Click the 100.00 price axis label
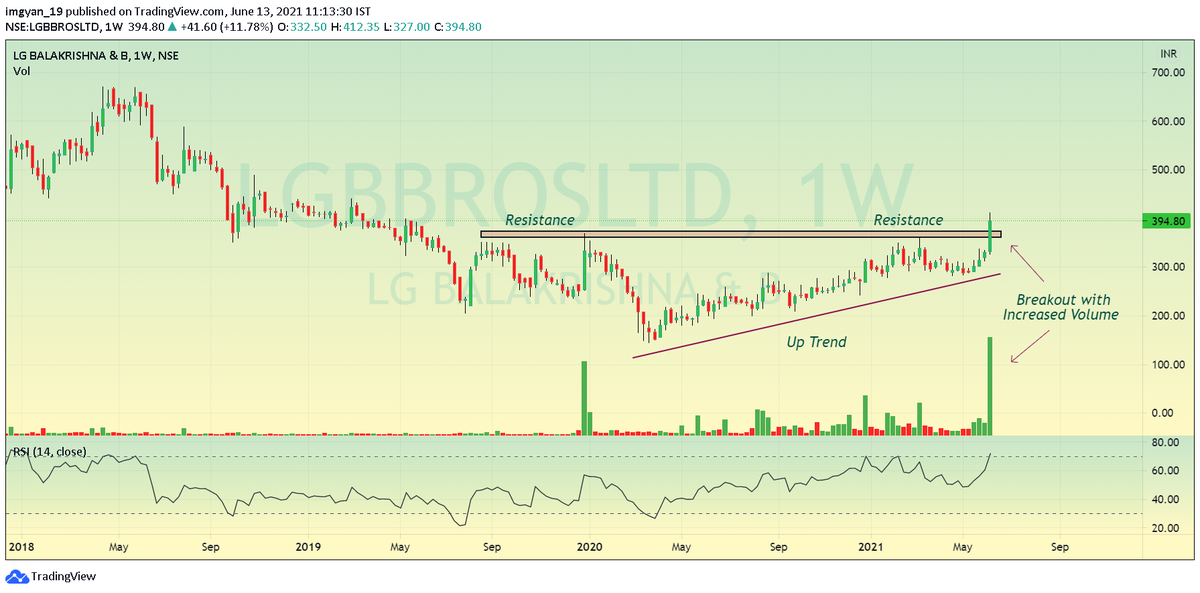The width and height of the screenshot is (1200, 593). 1167,365
